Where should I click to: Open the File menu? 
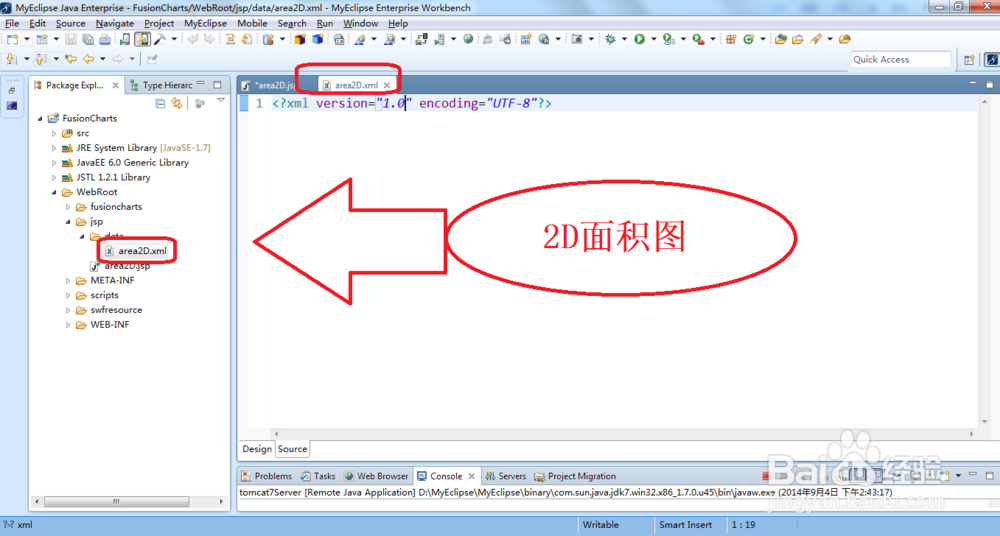coord(11,24)
